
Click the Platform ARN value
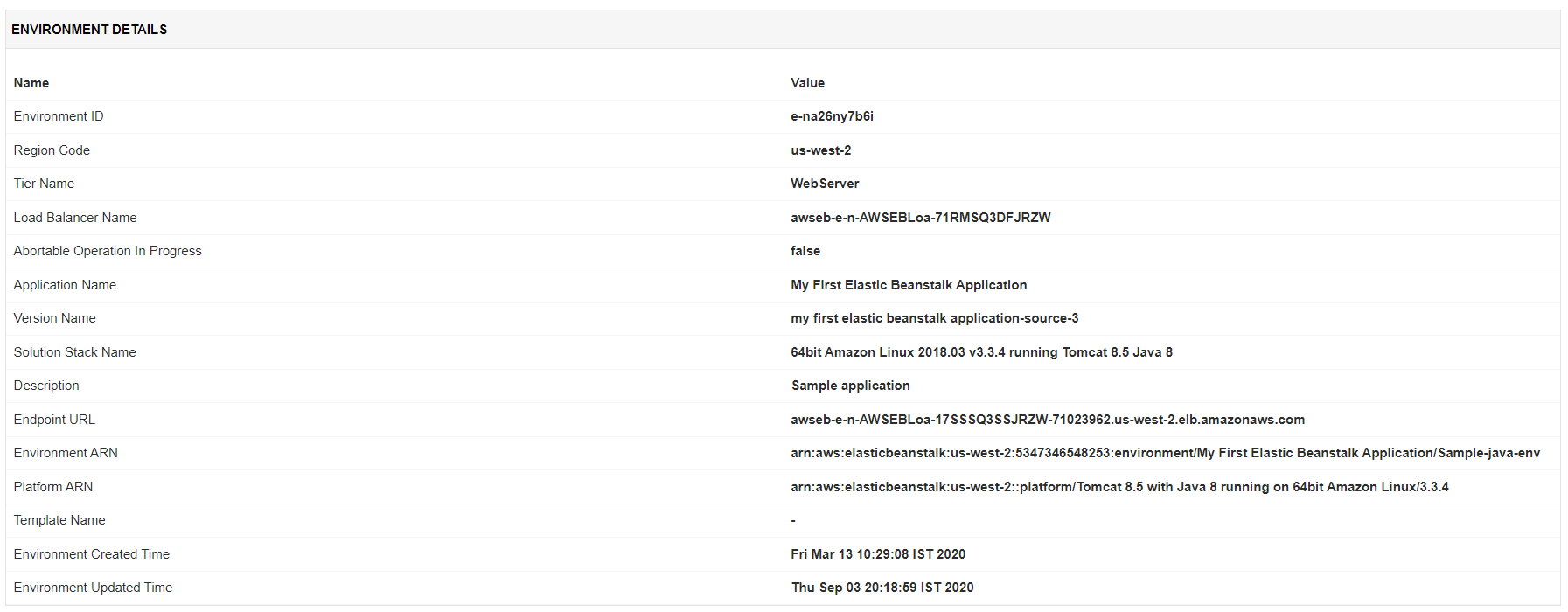(x=1119, y=487)
